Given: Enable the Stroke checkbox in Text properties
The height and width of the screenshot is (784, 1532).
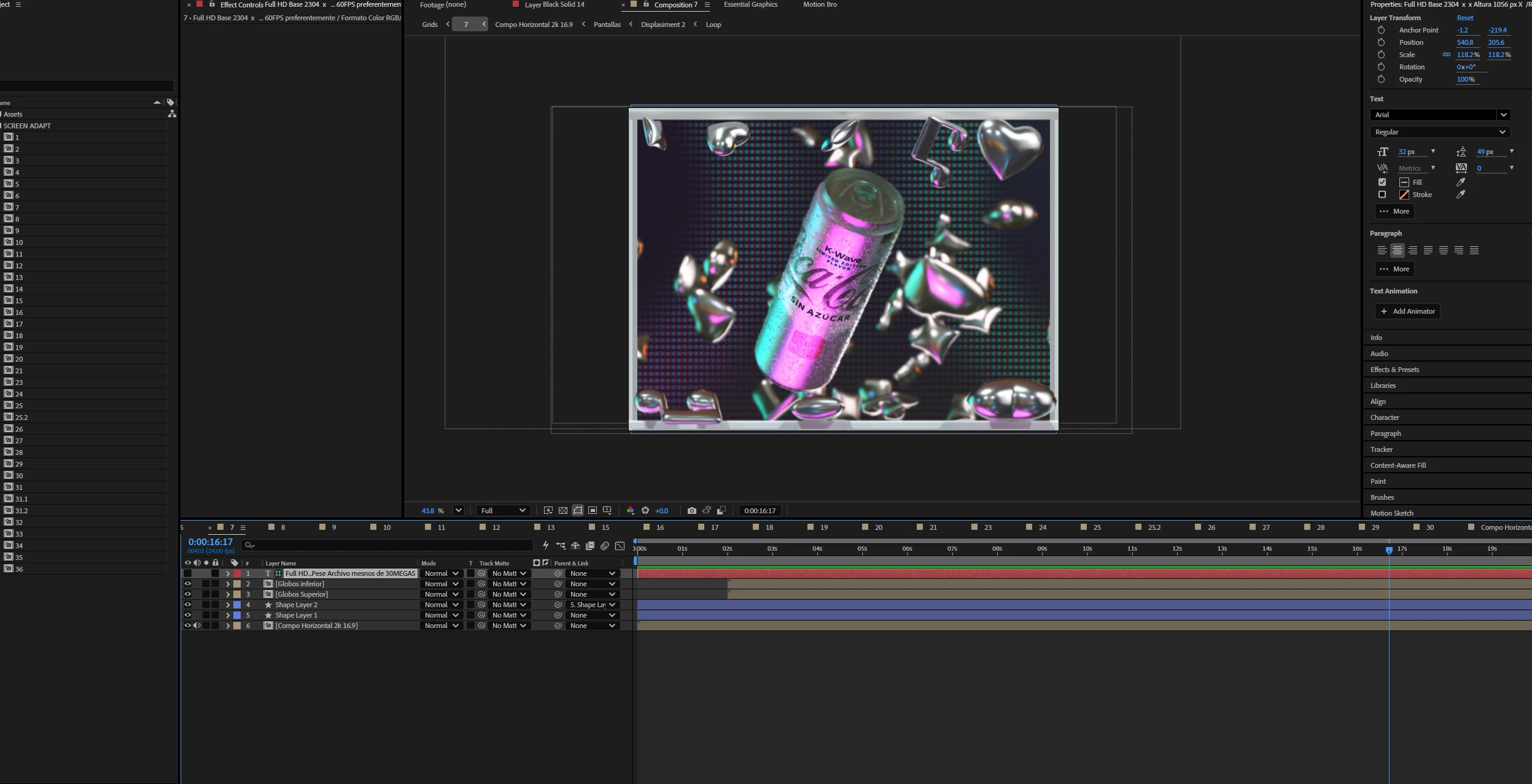Looking at the screenshot, I should point(1382,195).
